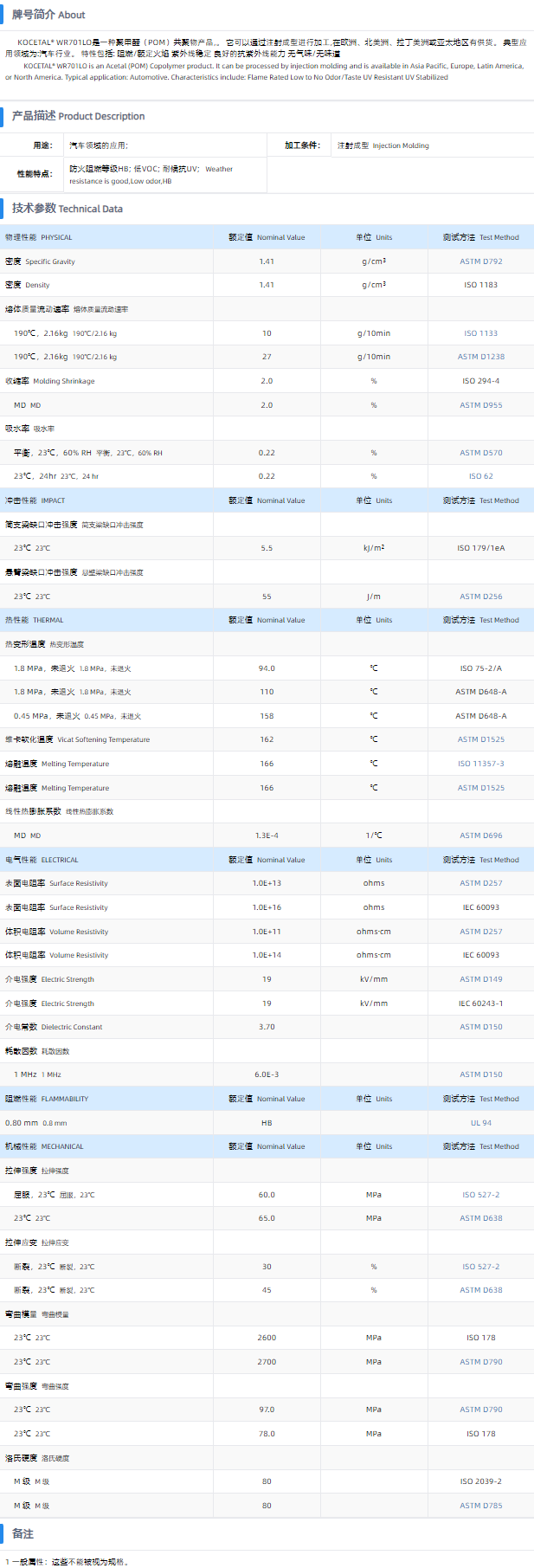Click the HB flammability rating value
The width and height of the screenshot is (534, 1568).
click(267, 1123)
